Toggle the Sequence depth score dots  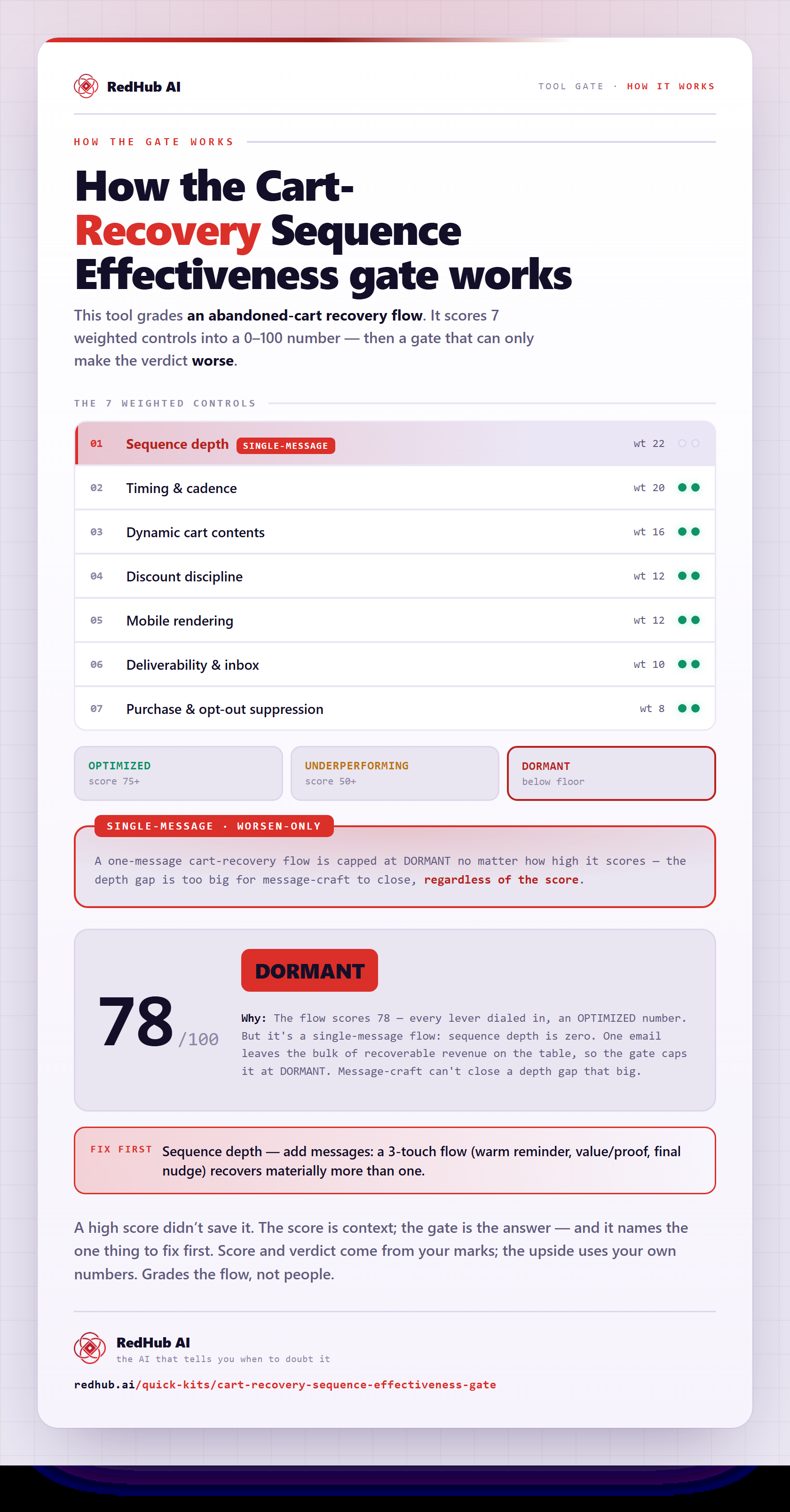[x=688, y=443]
